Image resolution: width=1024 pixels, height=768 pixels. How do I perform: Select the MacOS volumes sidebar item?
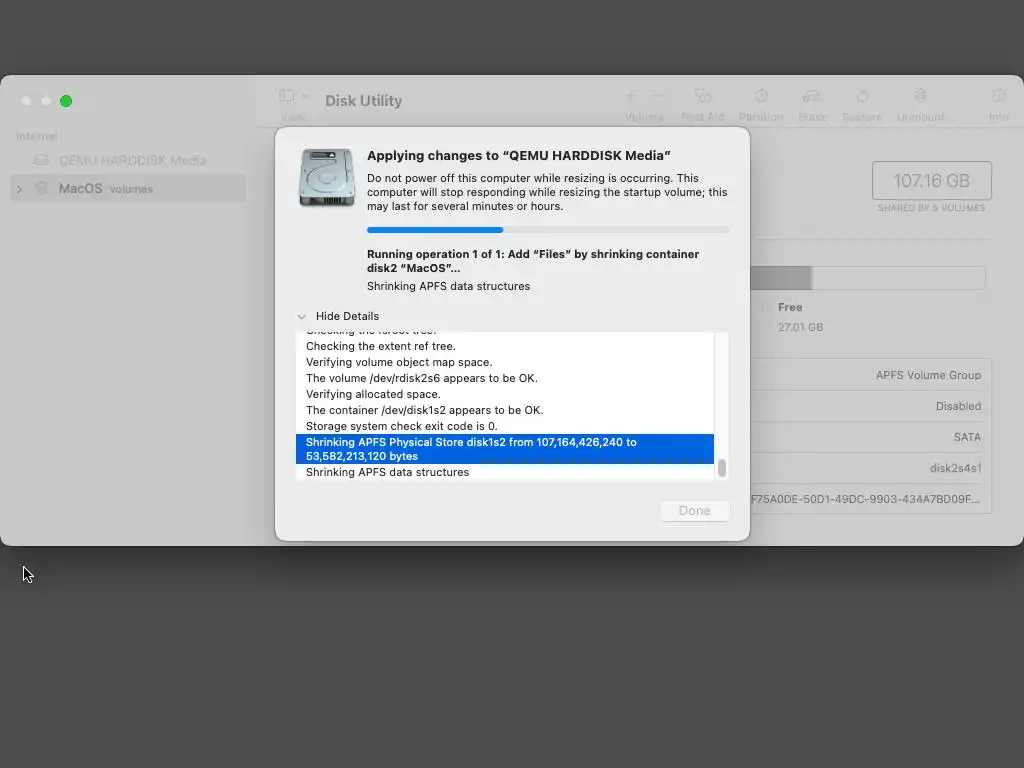pos(129,189)
